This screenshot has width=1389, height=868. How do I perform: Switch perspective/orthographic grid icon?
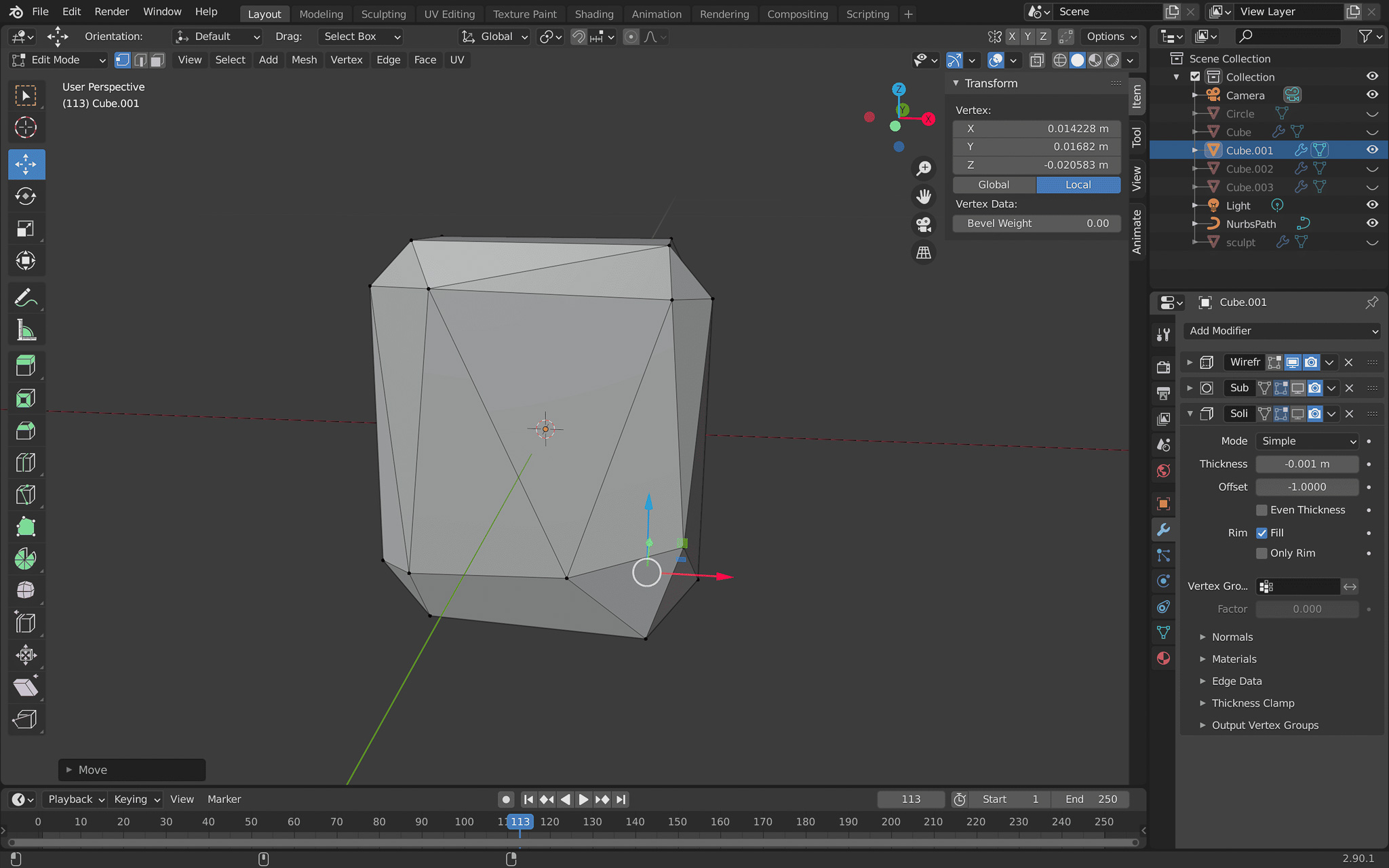924,253
